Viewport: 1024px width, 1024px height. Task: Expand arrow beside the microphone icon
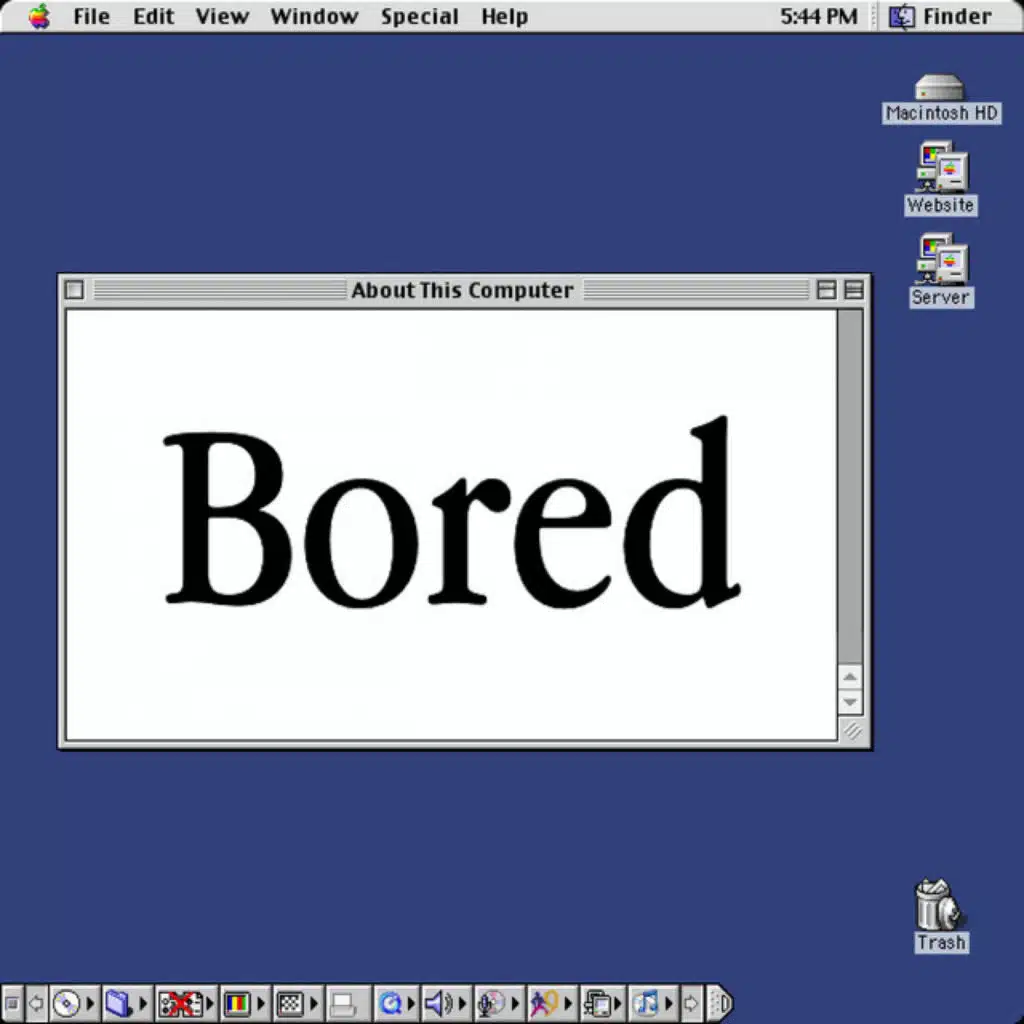point(516,1003)
